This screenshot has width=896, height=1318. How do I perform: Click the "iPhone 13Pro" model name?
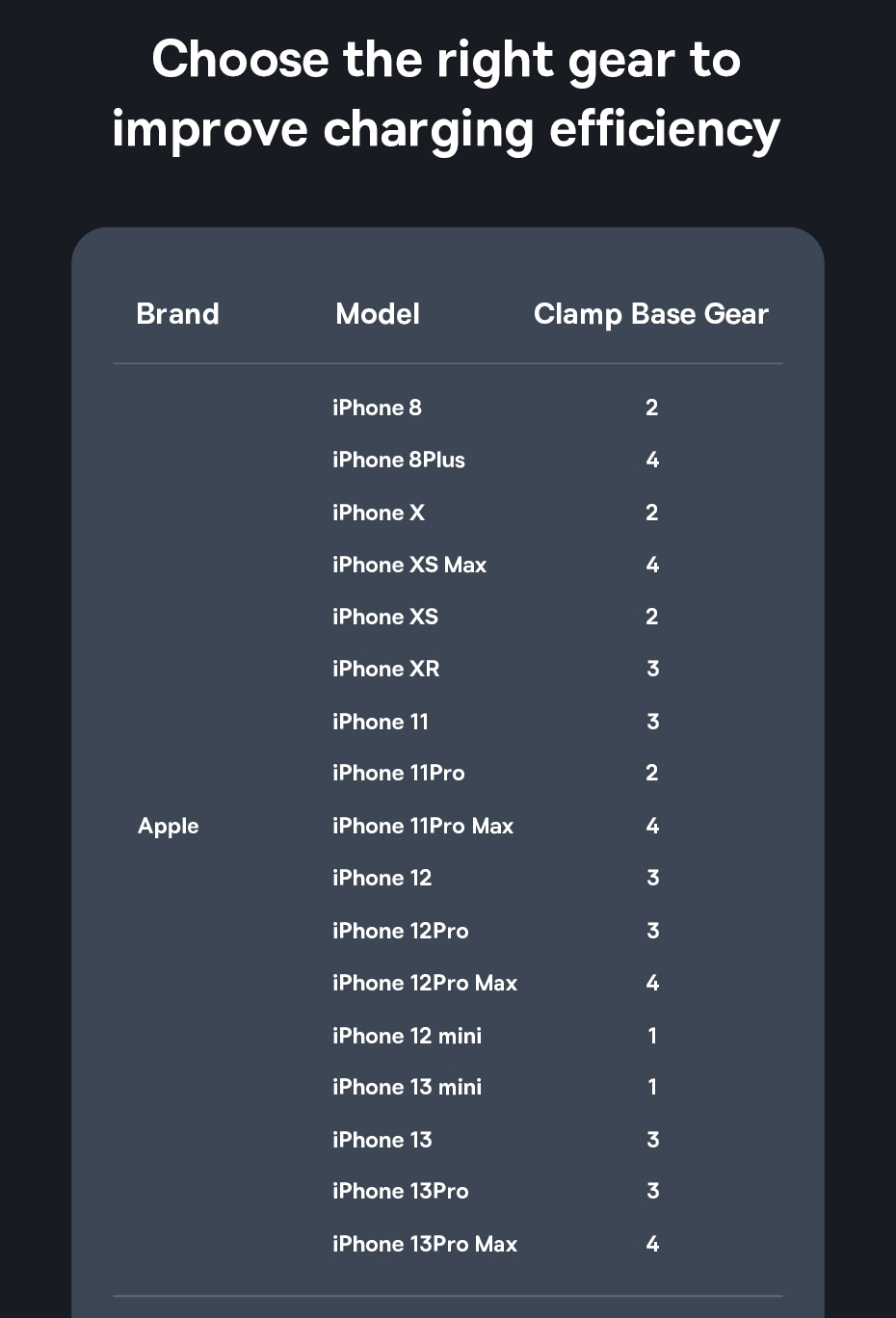click(x=400, y=1191)
